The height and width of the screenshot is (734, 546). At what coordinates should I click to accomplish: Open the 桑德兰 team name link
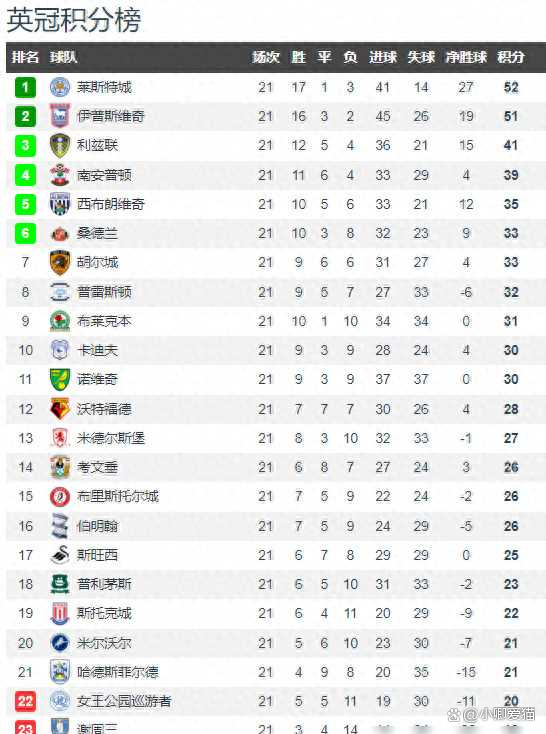[97, 233]
